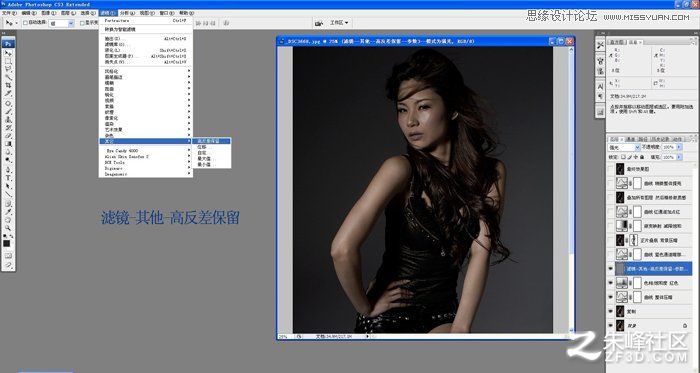Viewport: 700px width, 373px height.
Task: Select the Rectangular Marquee tool
Action: coord(8,61)
